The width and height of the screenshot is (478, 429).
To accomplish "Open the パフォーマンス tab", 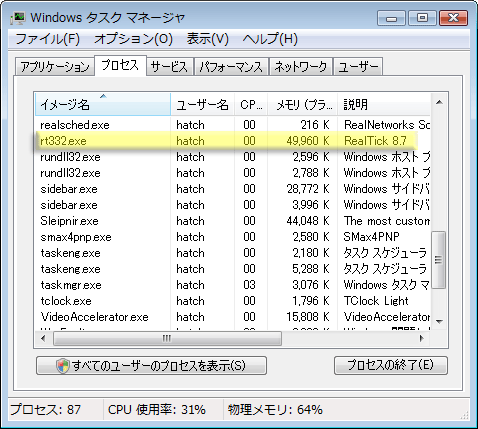I will click(x=231, y=67).
